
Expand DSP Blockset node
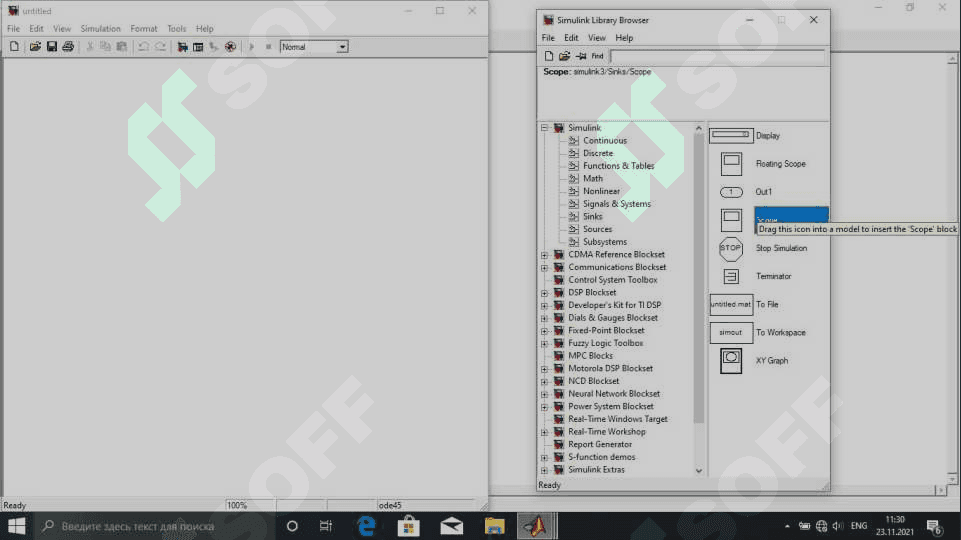544,292
